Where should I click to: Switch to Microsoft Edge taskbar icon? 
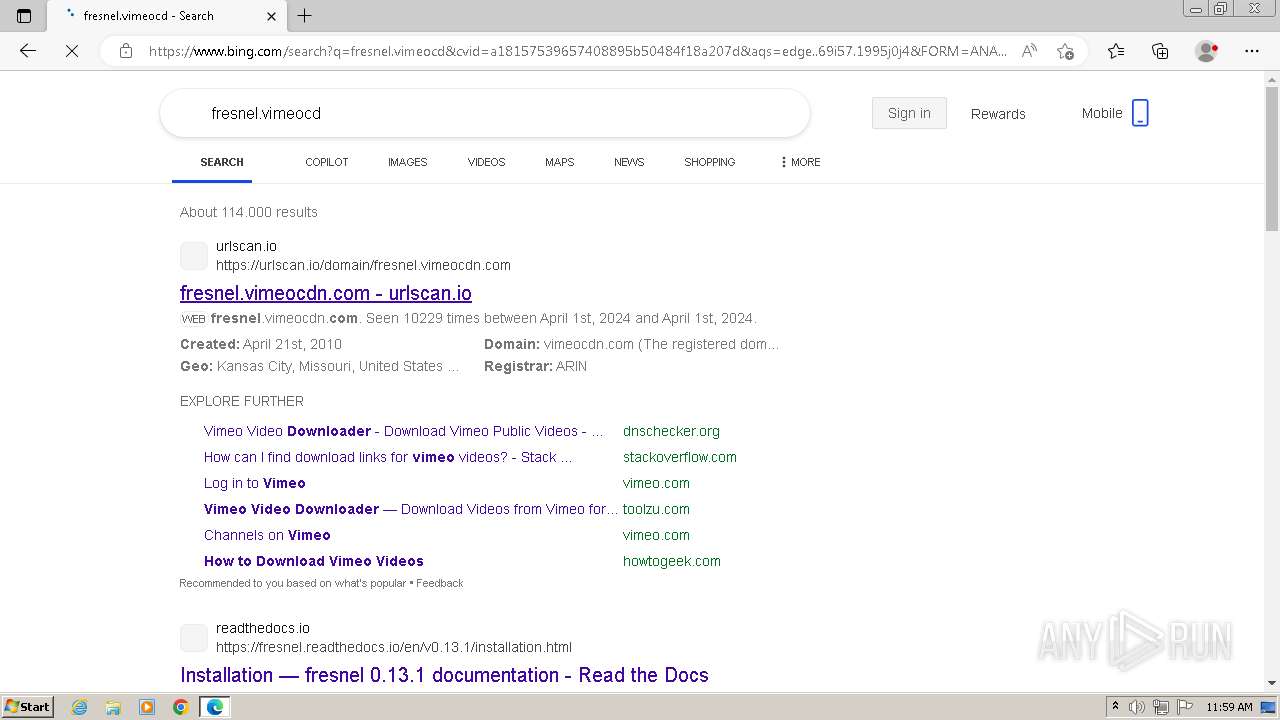[x=215, y=707]
